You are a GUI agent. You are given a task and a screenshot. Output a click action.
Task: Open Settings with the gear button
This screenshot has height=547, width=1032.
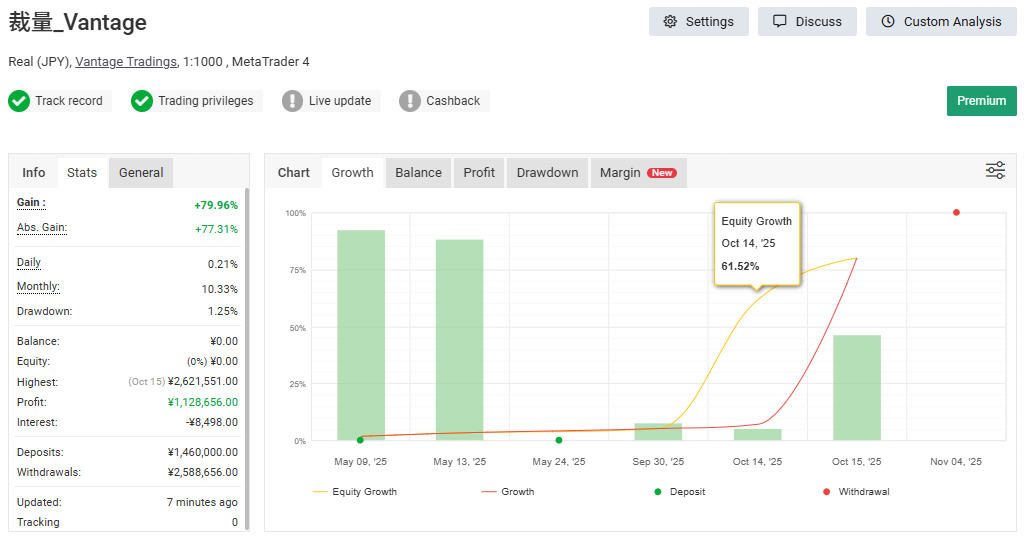(x=698, y=22)
